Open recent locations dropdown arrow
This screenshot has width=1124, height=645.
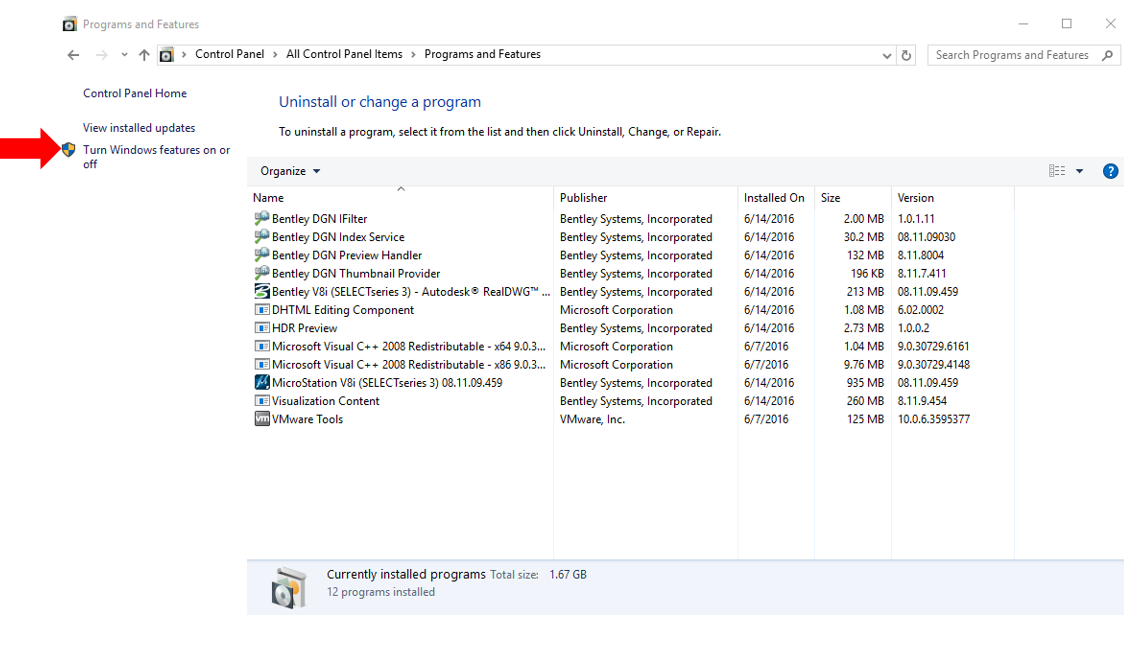pos(124,55)
